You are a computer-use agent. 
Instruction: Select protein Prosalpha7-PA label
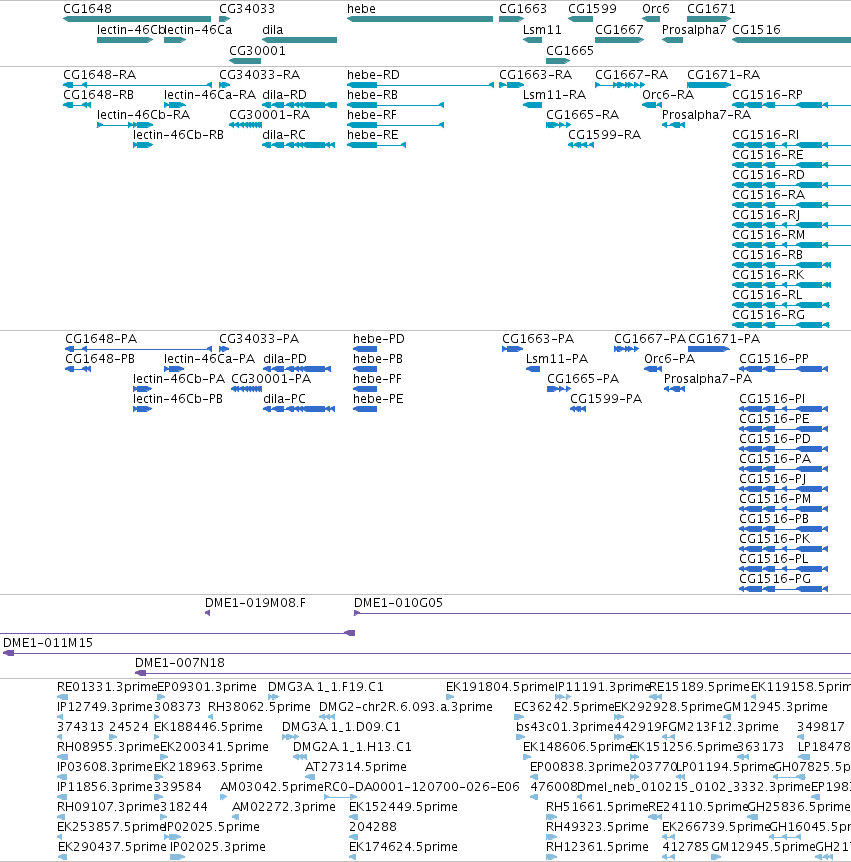click(x=708, y=379)
